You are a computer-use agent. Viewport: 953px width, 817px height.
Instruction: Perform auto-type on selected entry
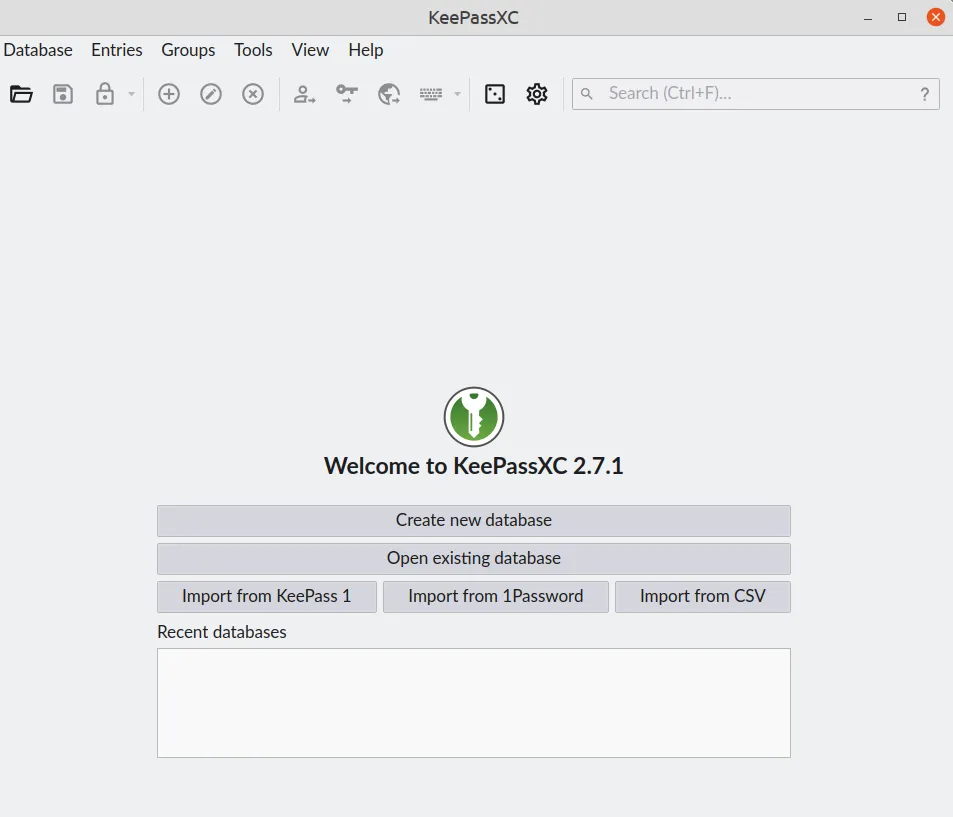[432, 93]
